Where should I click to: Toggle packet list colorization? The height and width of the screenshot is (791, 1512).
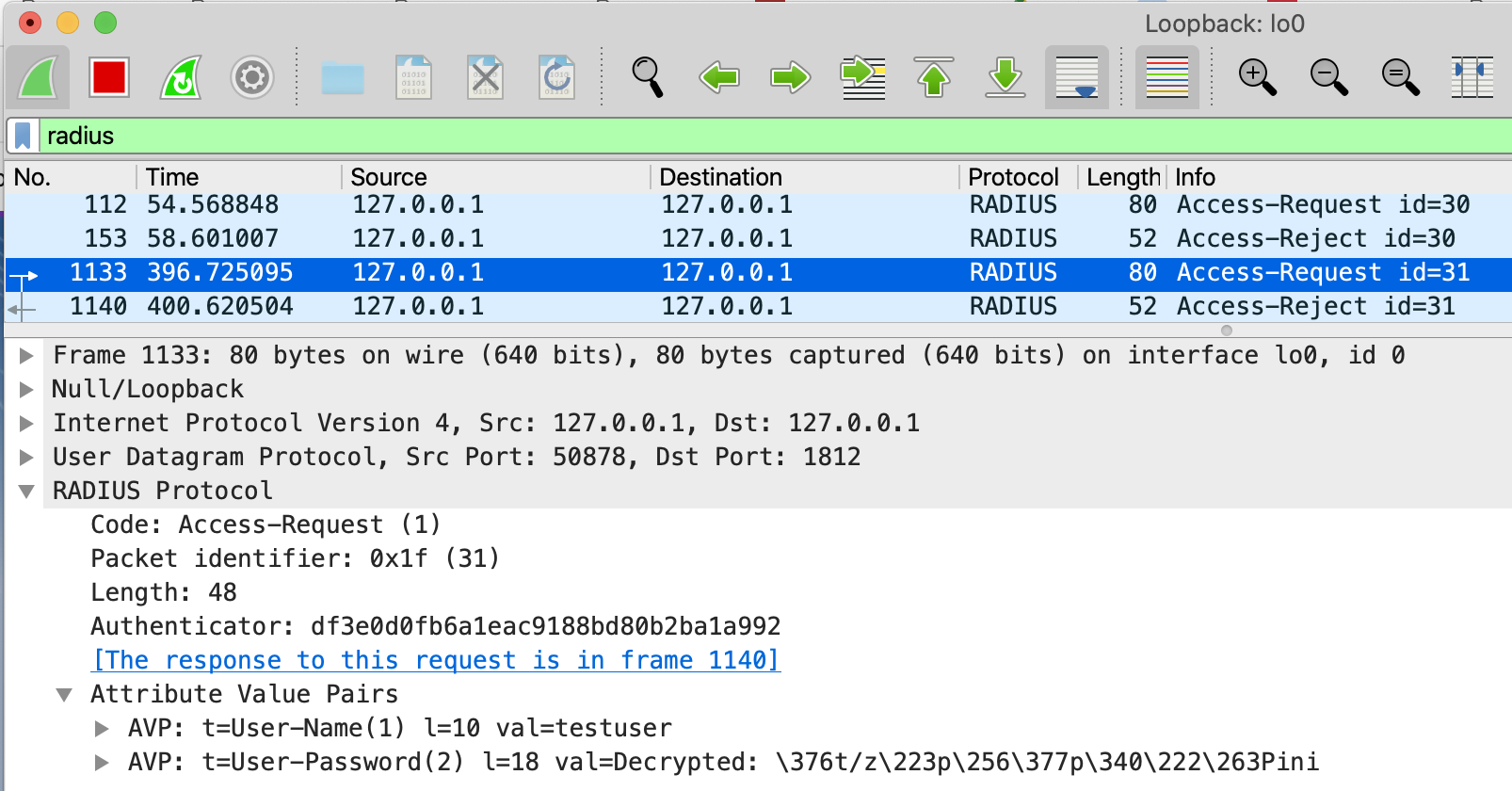pyautogui.click(x=1167, y=77)
